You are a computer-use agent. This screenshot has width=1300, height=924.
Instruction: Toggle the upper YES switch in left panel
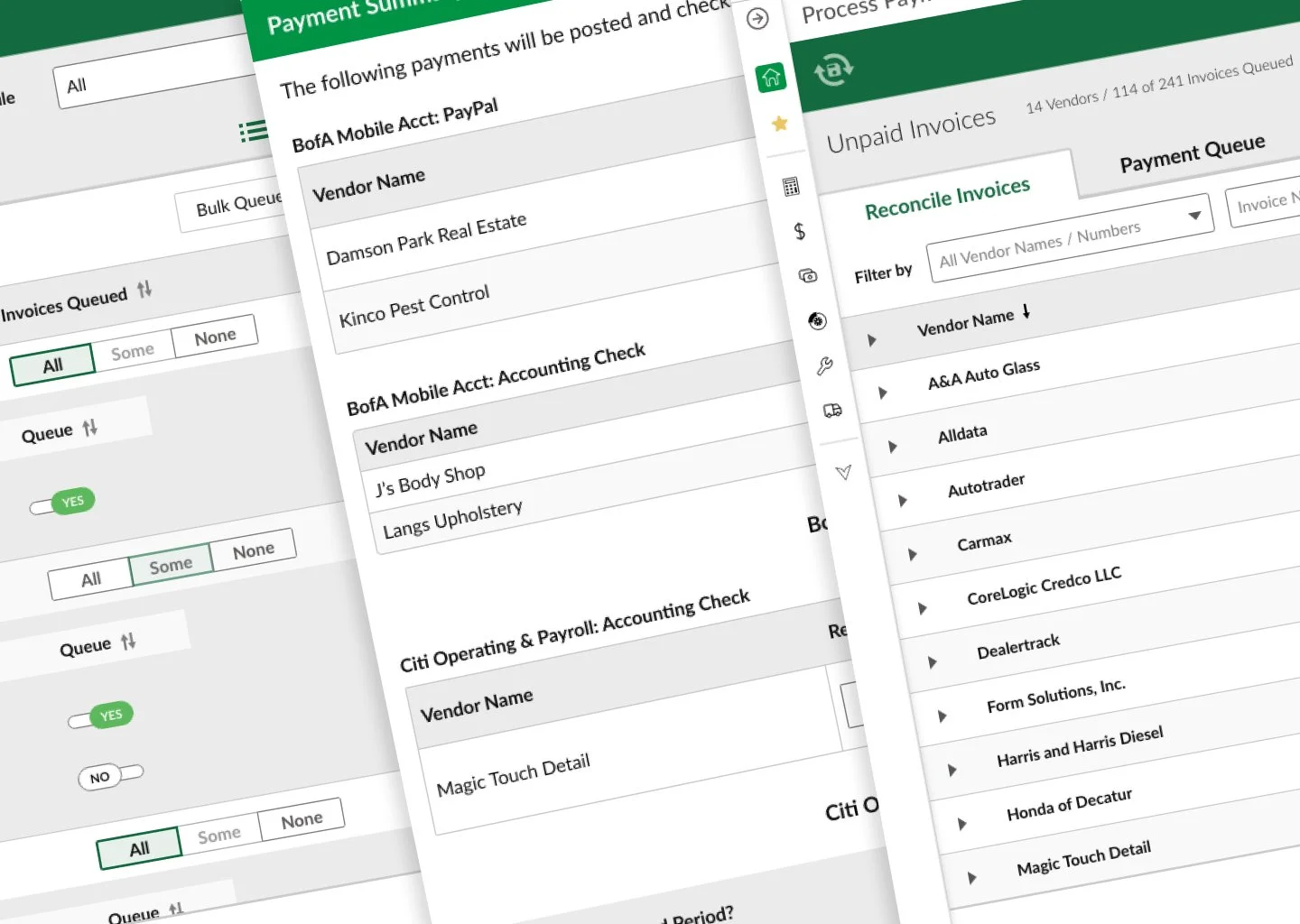pos(62,504)
